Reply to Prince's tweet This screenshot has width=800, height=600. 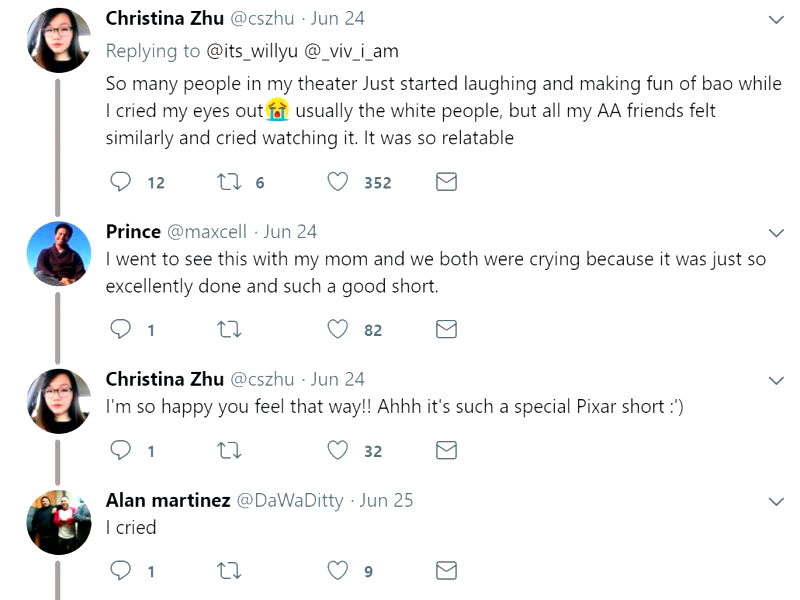click(x=120, y=330)
